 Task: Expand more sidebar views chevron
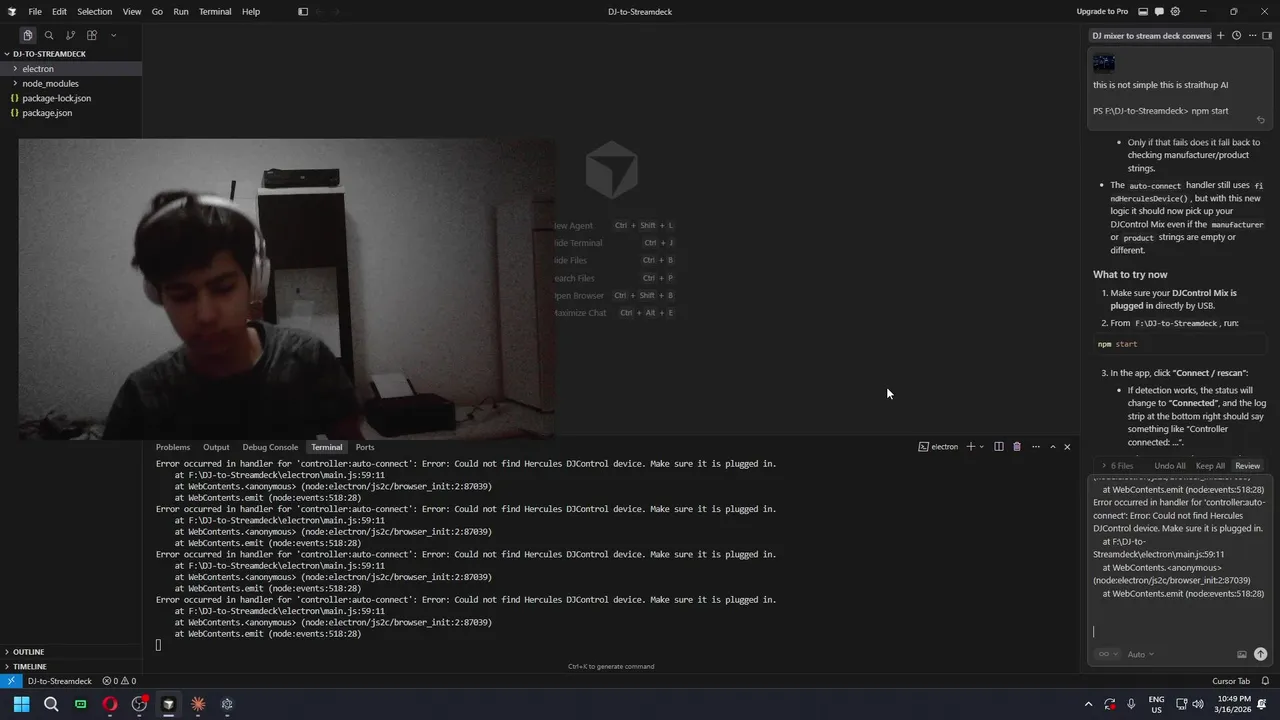[x=113, y=35]
